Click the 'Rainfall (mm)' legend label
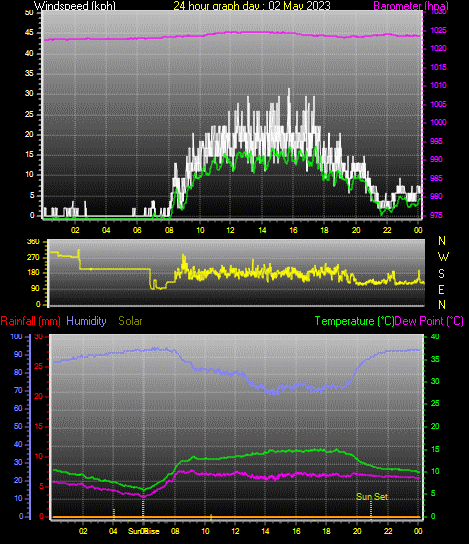 [31, 321]
